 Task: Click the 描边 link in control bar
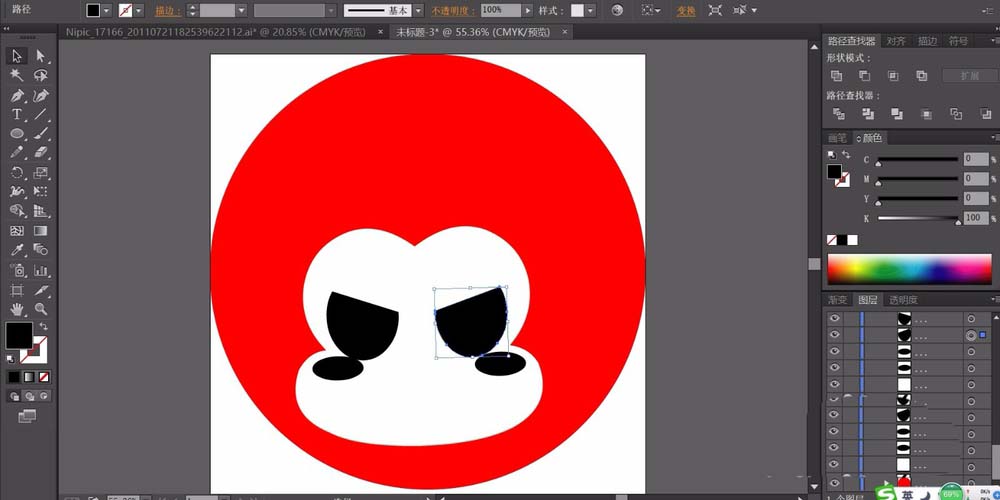pos(168,11)
